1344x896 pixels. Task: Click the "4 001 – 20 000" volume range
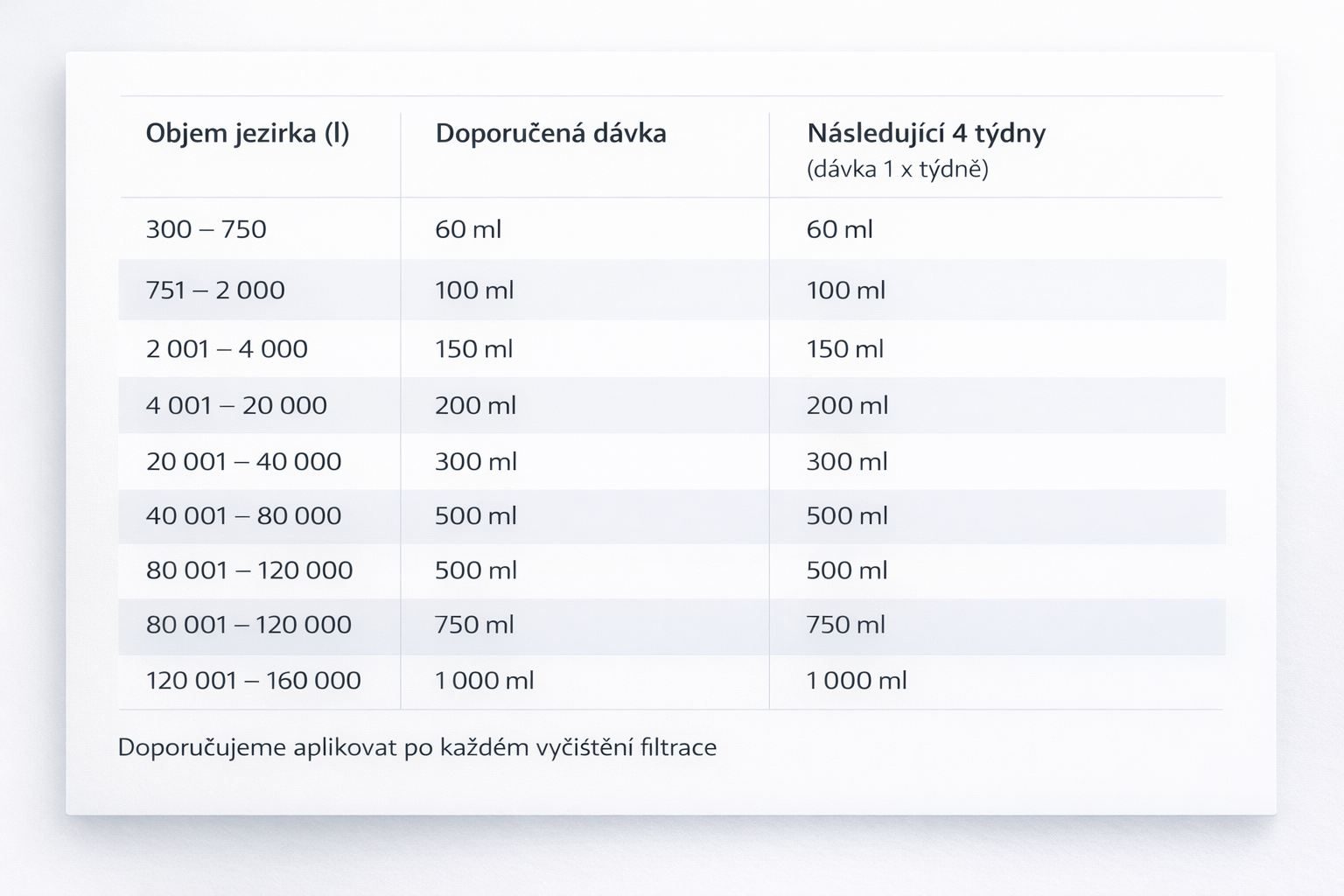point(236,405)
